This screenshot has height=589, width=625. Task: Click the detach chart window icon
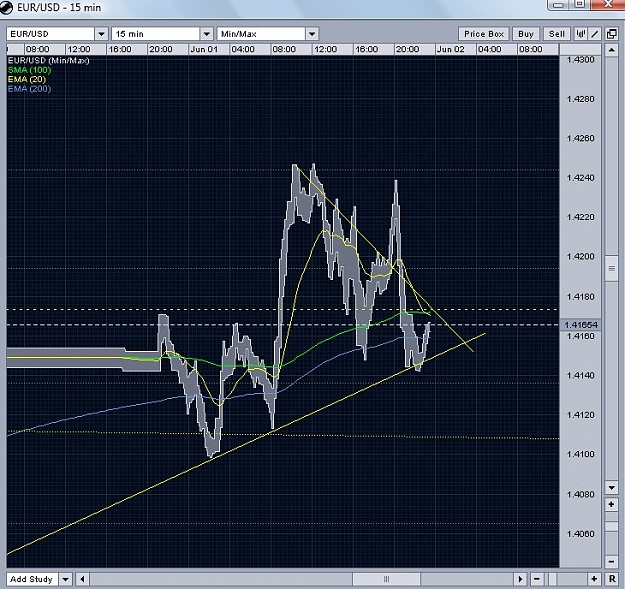(x=611, y=34)
